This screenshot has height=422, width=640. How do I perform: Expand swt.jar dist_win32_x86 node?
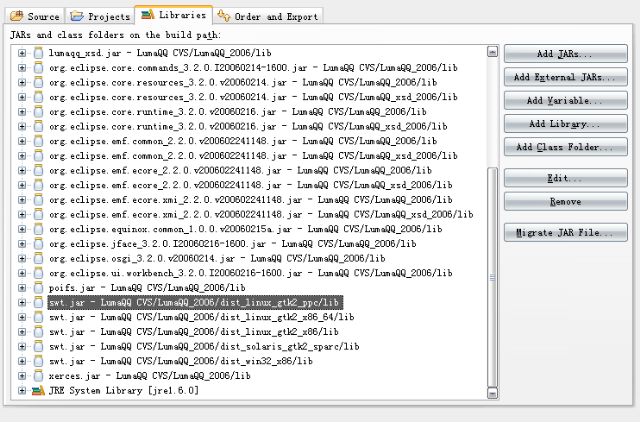tap(22, 361)
